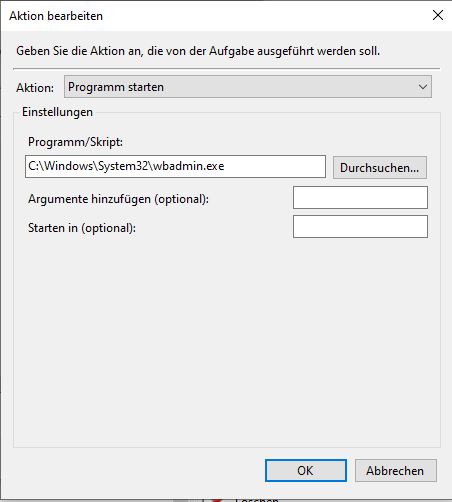The width and height of the screenshot is (452, 502).
Task: Click the Durchsuchen... button
Action: tap(380, 167)
